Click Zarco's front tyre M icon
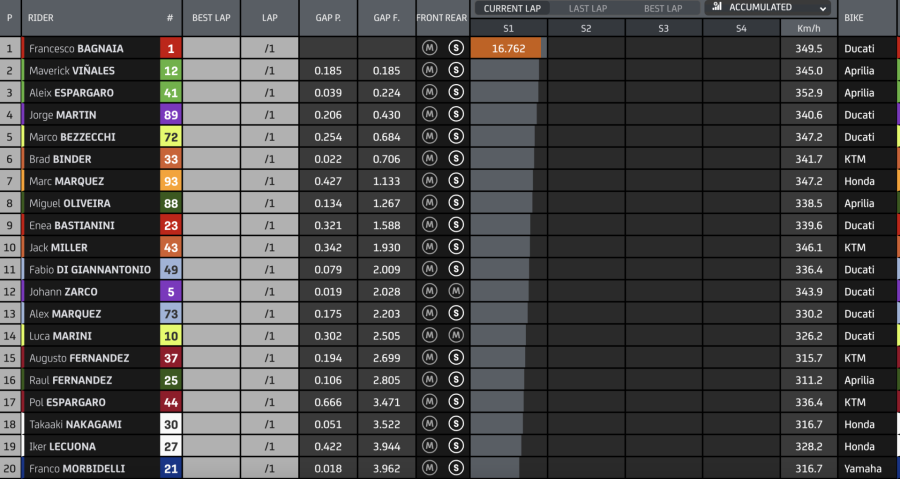The image size is (900, 479). (x=429, y=291)
